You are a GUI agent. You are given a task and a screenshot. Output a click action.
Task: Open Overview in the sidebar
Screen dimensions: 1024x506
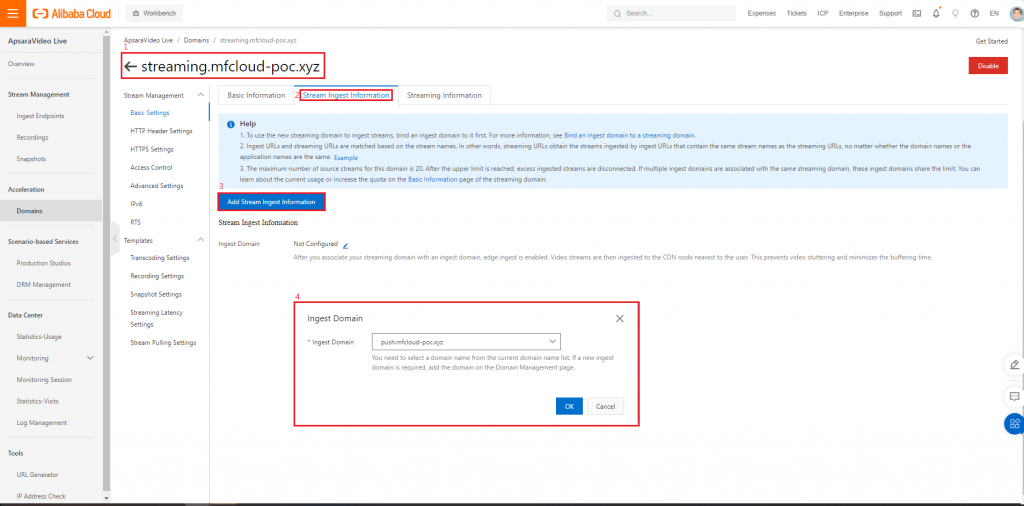pyautogui.click(x=22, y=64)
